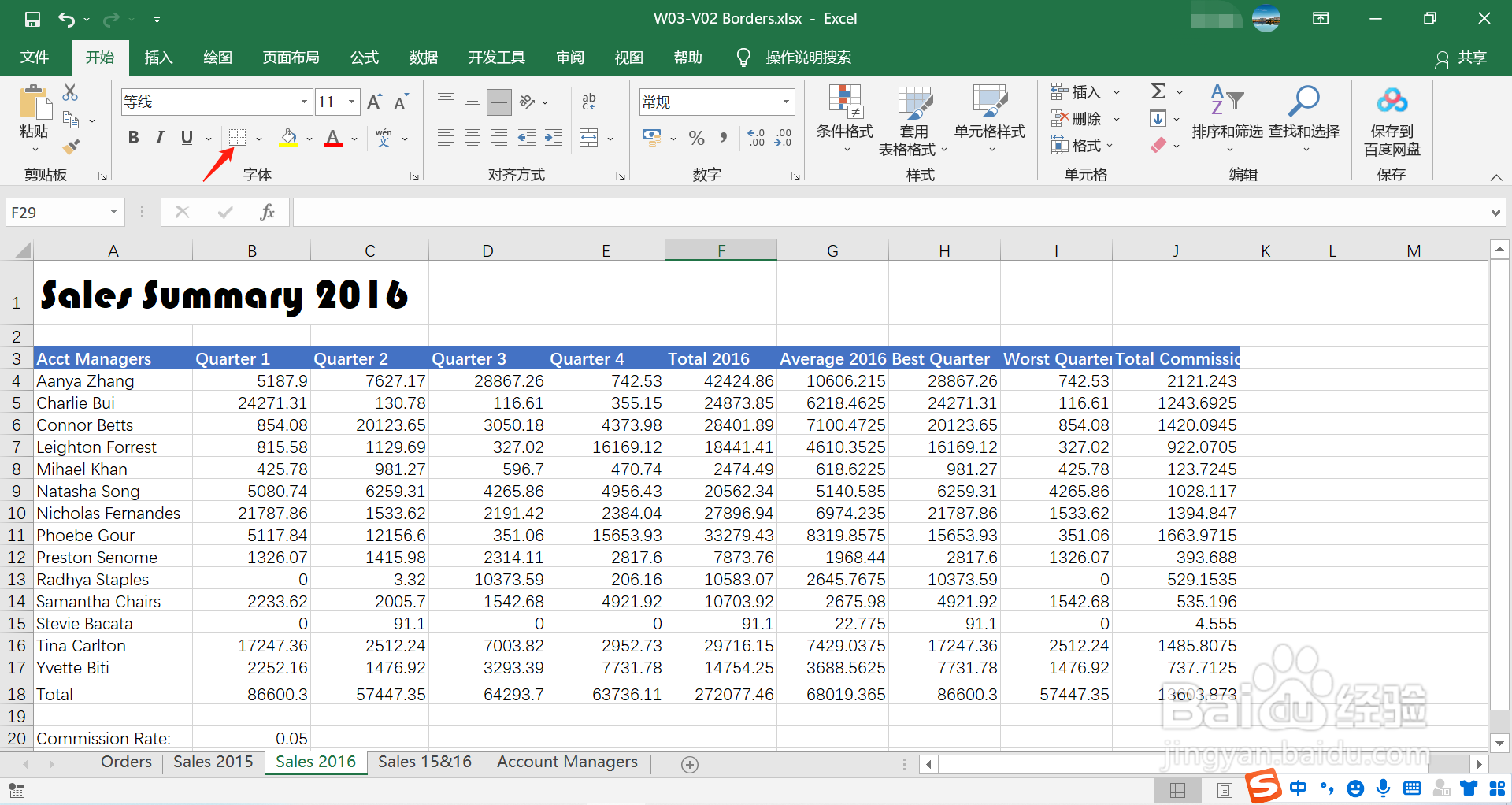Open Conditional Formatting (条件格式)
1512x805 pixels.
845,121
